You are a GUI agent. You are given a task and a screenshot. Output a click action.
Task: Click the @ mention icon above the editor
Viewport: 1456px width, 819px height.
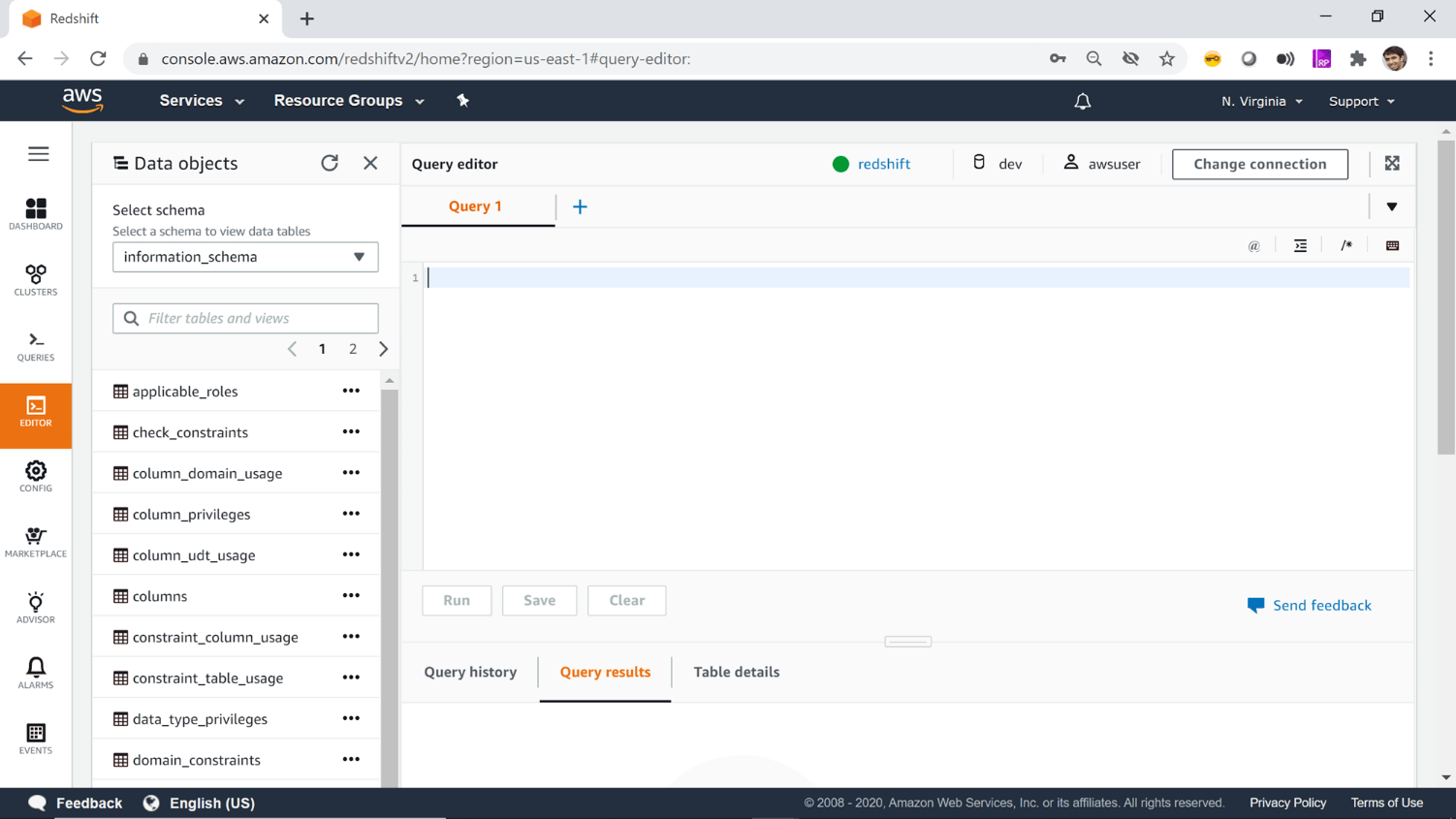point(1253,245)
